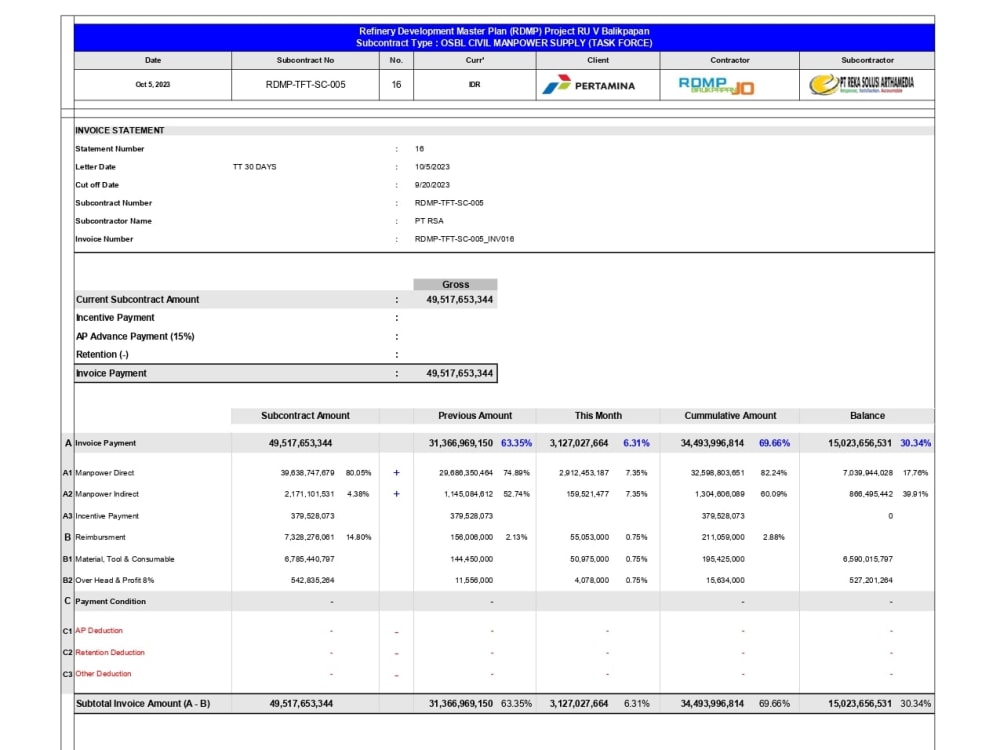
Task: Select '211,059,000' cumulative Reimbursment amount
Action: (723, 537)
